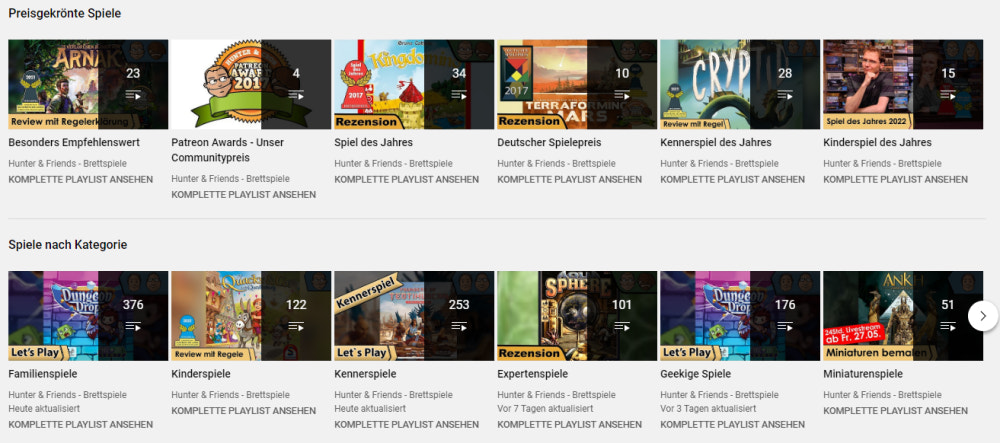Image resolution: width=1000 pixels, height=443 pixels.
Task: Open the Kingdomino thumbnail playlist
Action: [414, 84]
